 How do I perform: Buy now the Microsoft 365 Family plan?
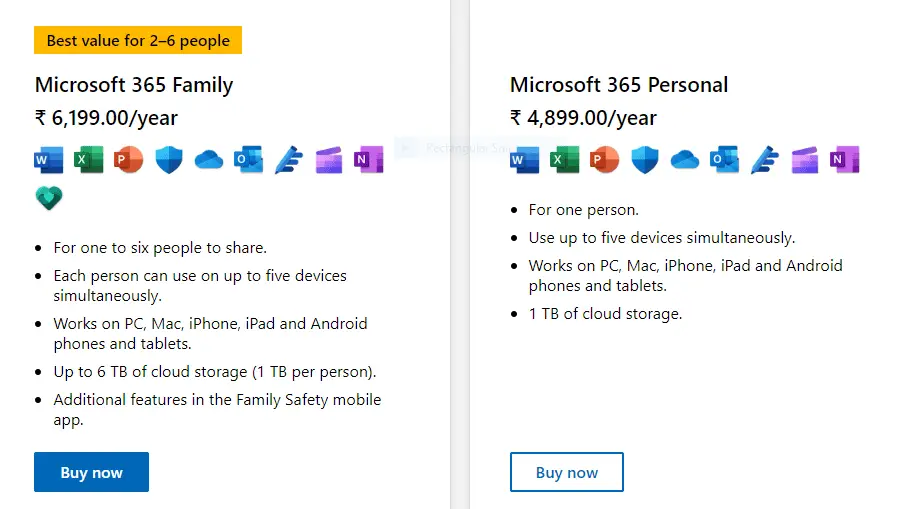coord(91,472)
